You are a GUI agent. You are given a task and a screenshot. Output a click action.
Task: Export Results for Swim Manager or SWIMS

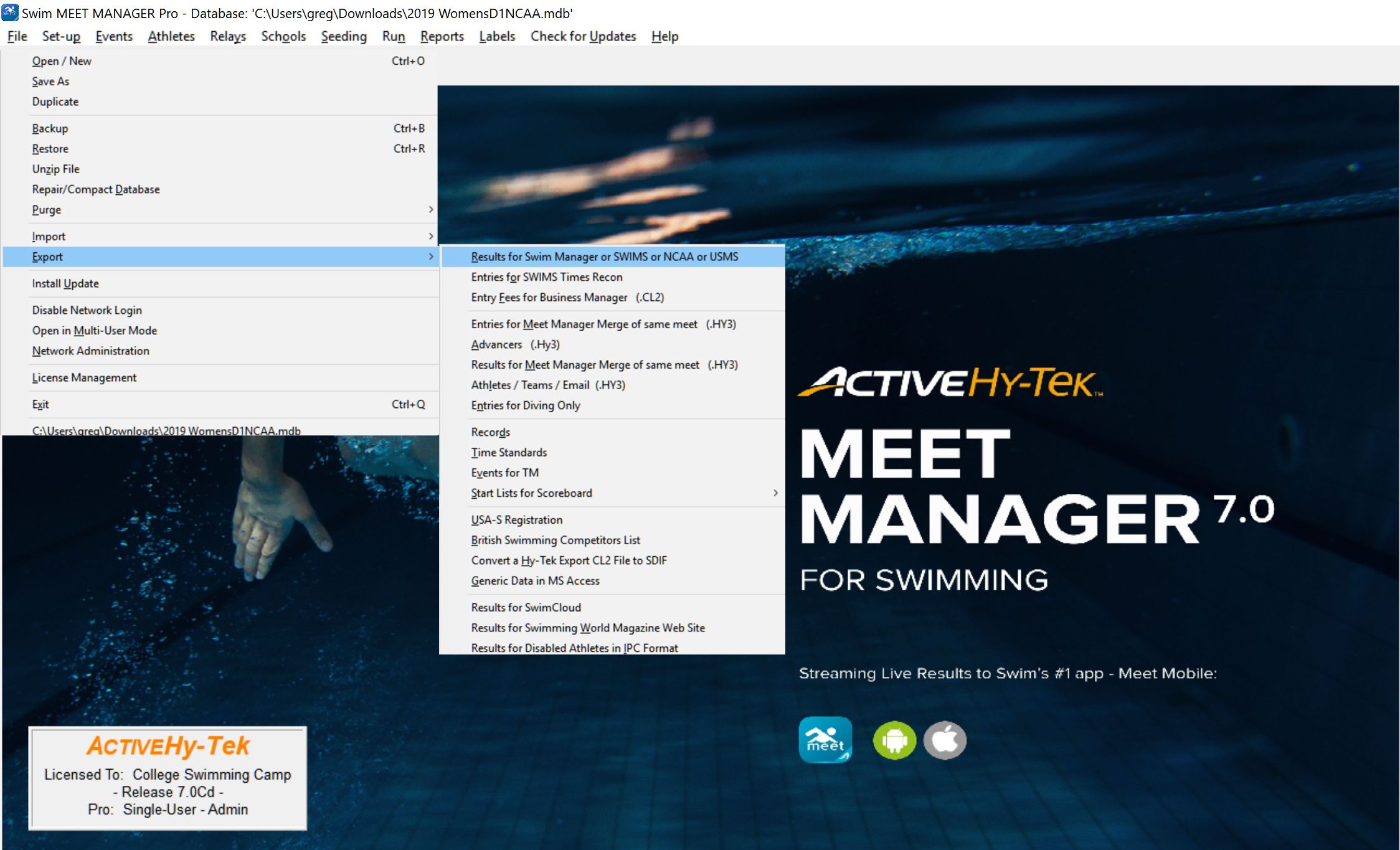(613, 257)
